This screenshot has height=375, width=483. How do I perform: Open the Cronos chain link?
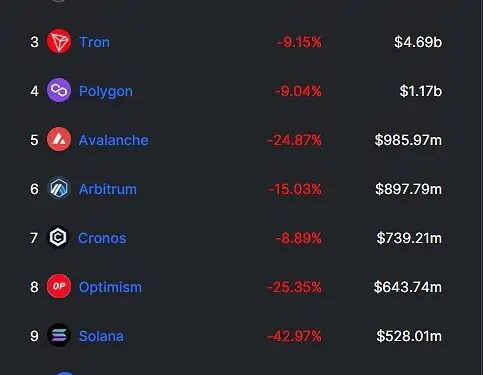coord(102,238)
